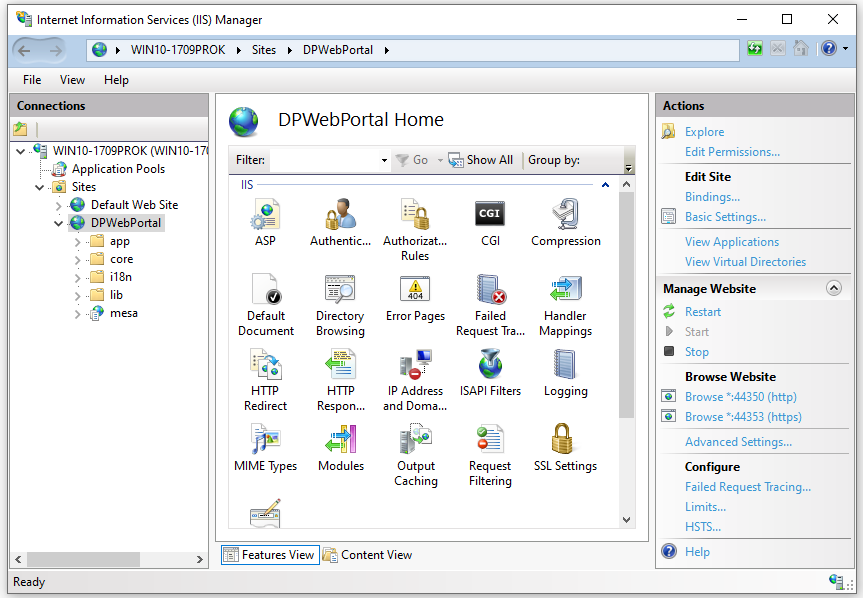863x598 pixels.
Task: Click the home toolbar icon
Action: tap(800, 49)
